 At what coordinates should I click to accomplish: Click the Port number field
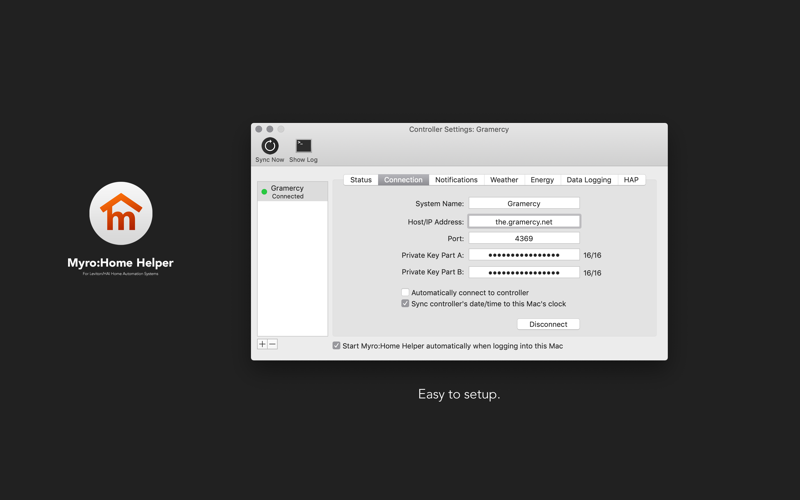(524, 238)
